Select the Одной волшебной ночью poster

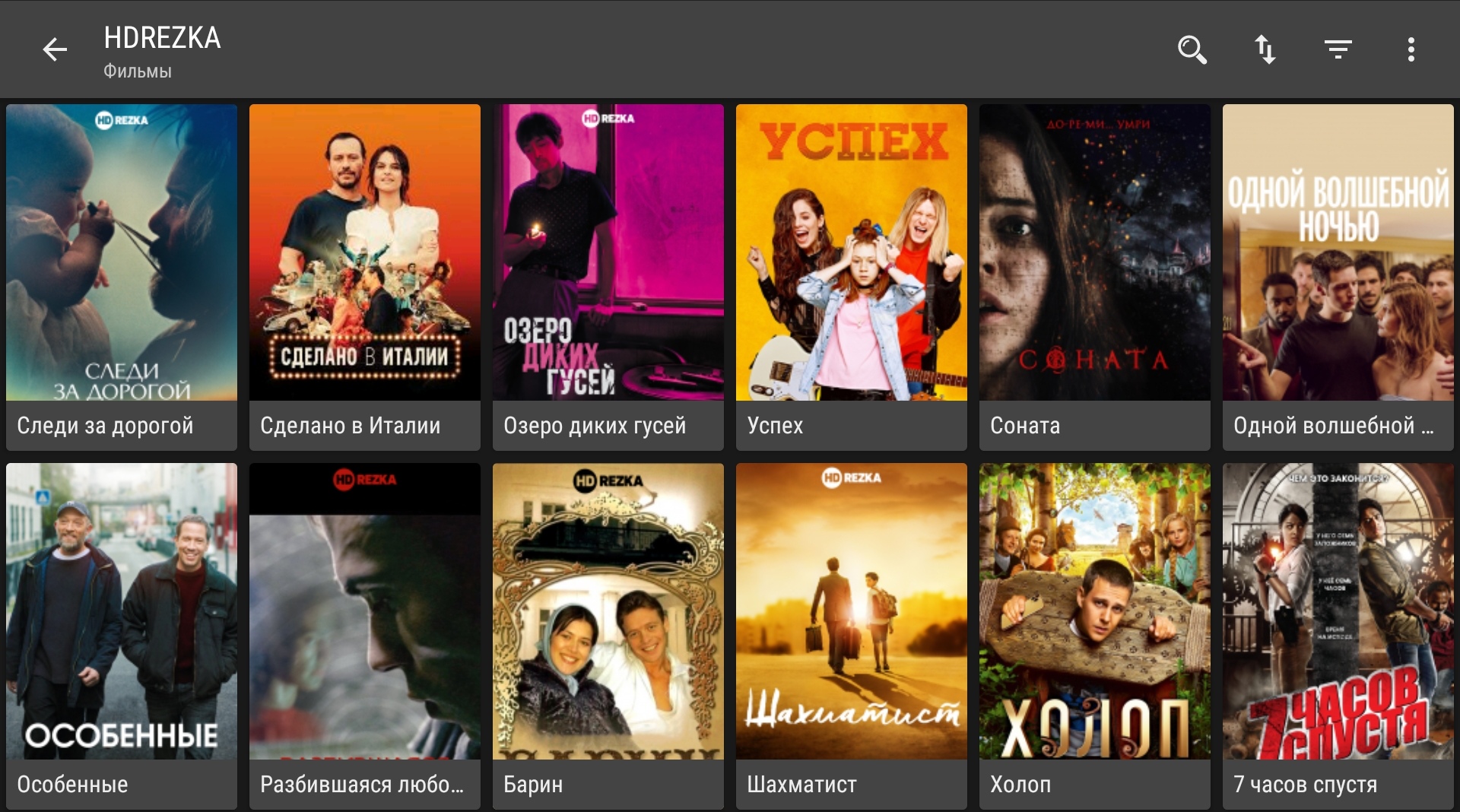(x=1338, y=252)
